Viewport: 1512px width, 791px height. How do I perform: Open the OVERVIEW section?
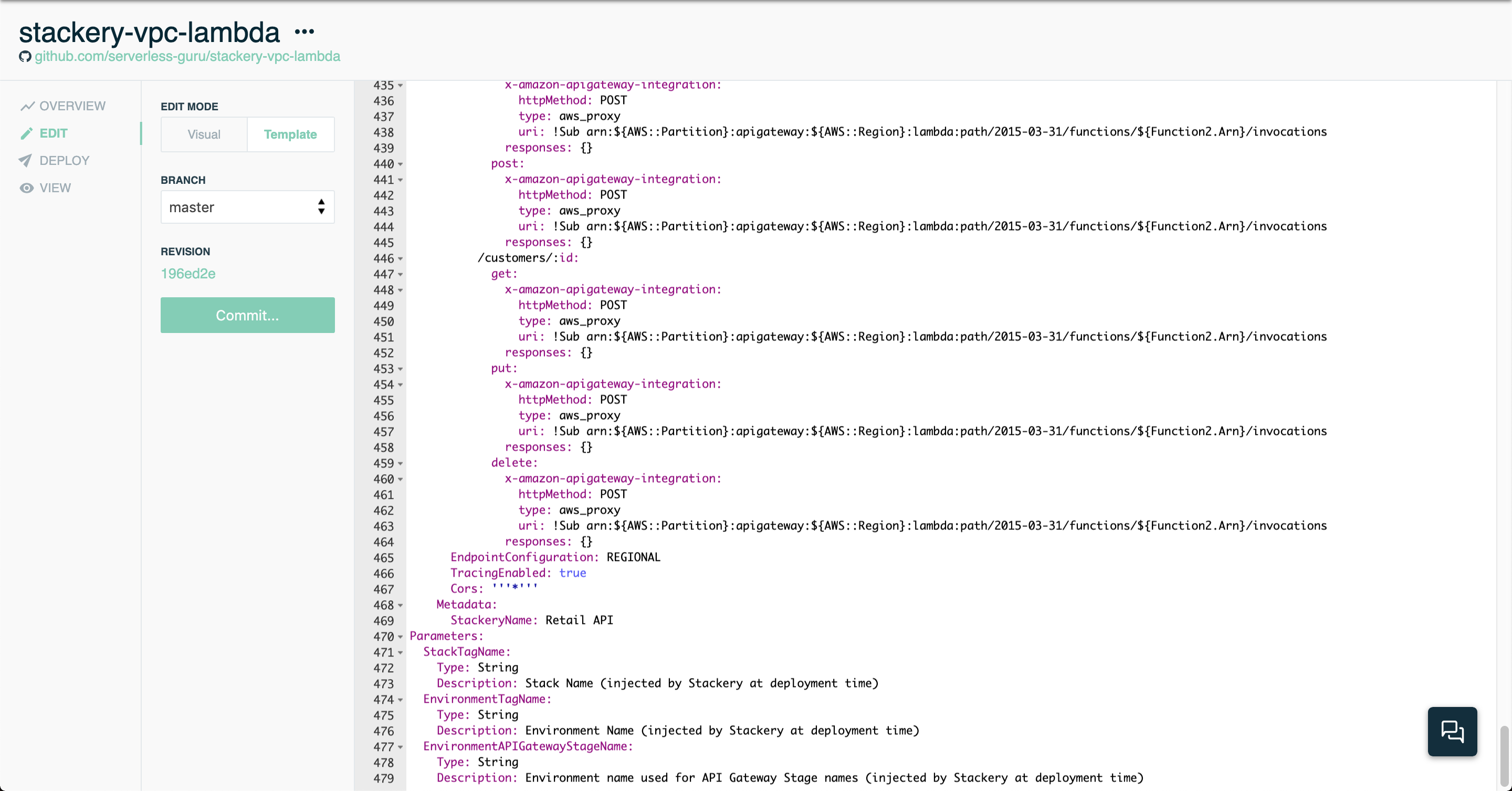click(72, 106)
